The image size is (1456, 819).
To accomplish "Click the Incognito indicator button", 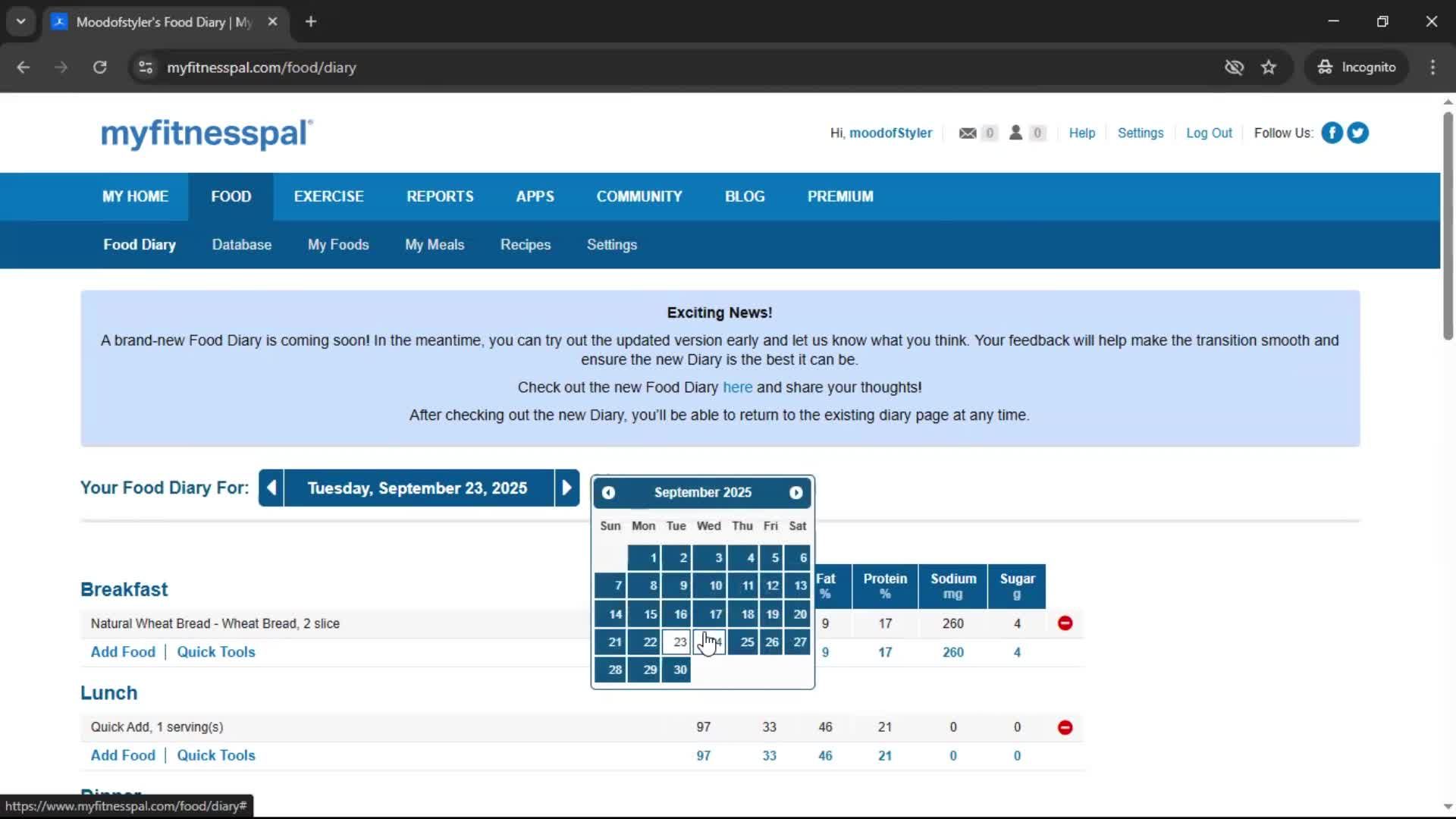I will click(x=1357, y=67).
